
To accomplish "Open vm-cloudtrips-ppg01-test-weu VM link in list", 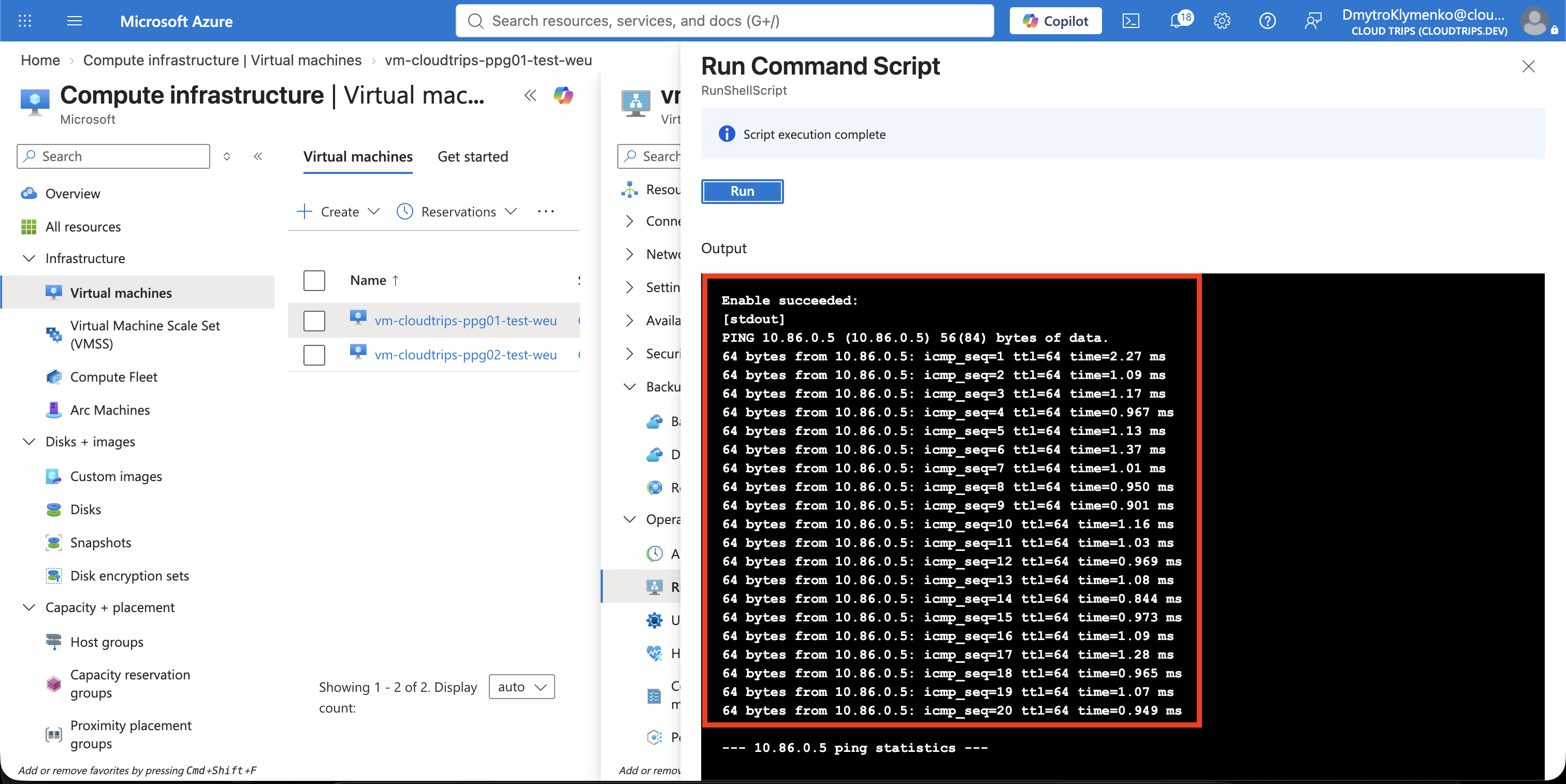I will (x=466, y=321).
